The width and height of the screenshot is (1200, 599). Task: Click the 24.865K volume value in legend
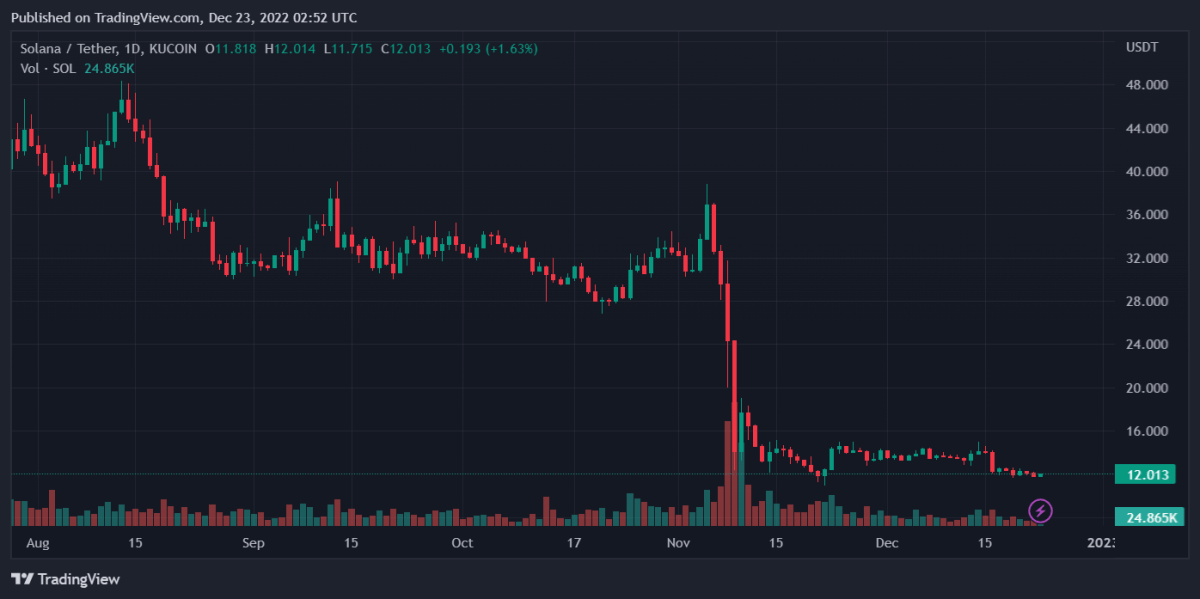[107, 68]
